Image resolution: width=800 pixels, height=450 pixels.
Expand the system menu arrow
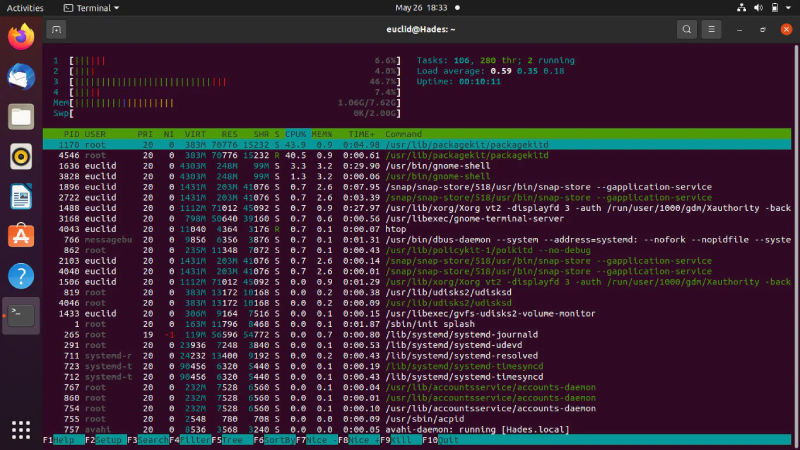[x=788, y=8]
